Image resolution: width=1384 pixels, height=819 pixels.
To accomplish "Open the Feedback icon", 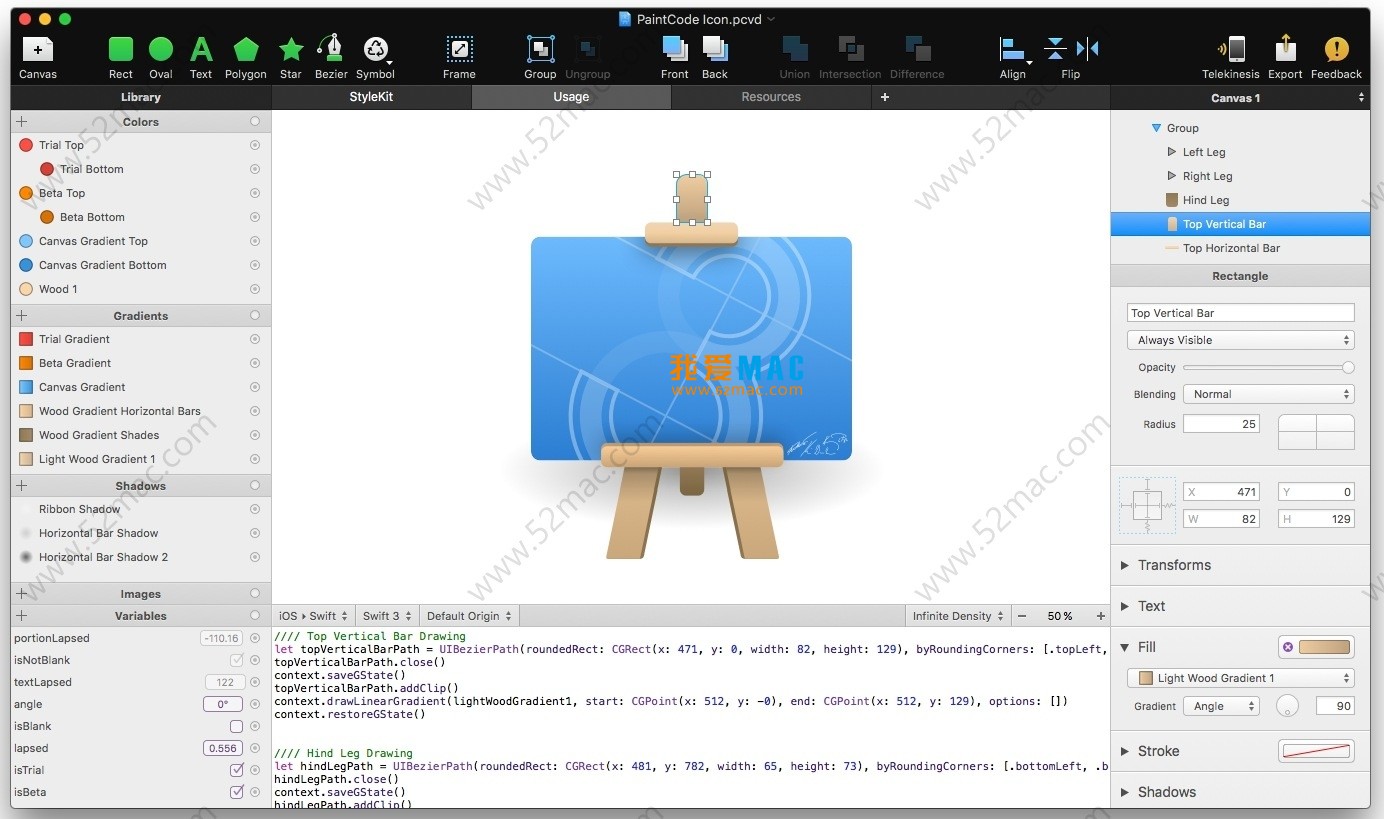I will pyautogui.click(x=1336, y=49).
